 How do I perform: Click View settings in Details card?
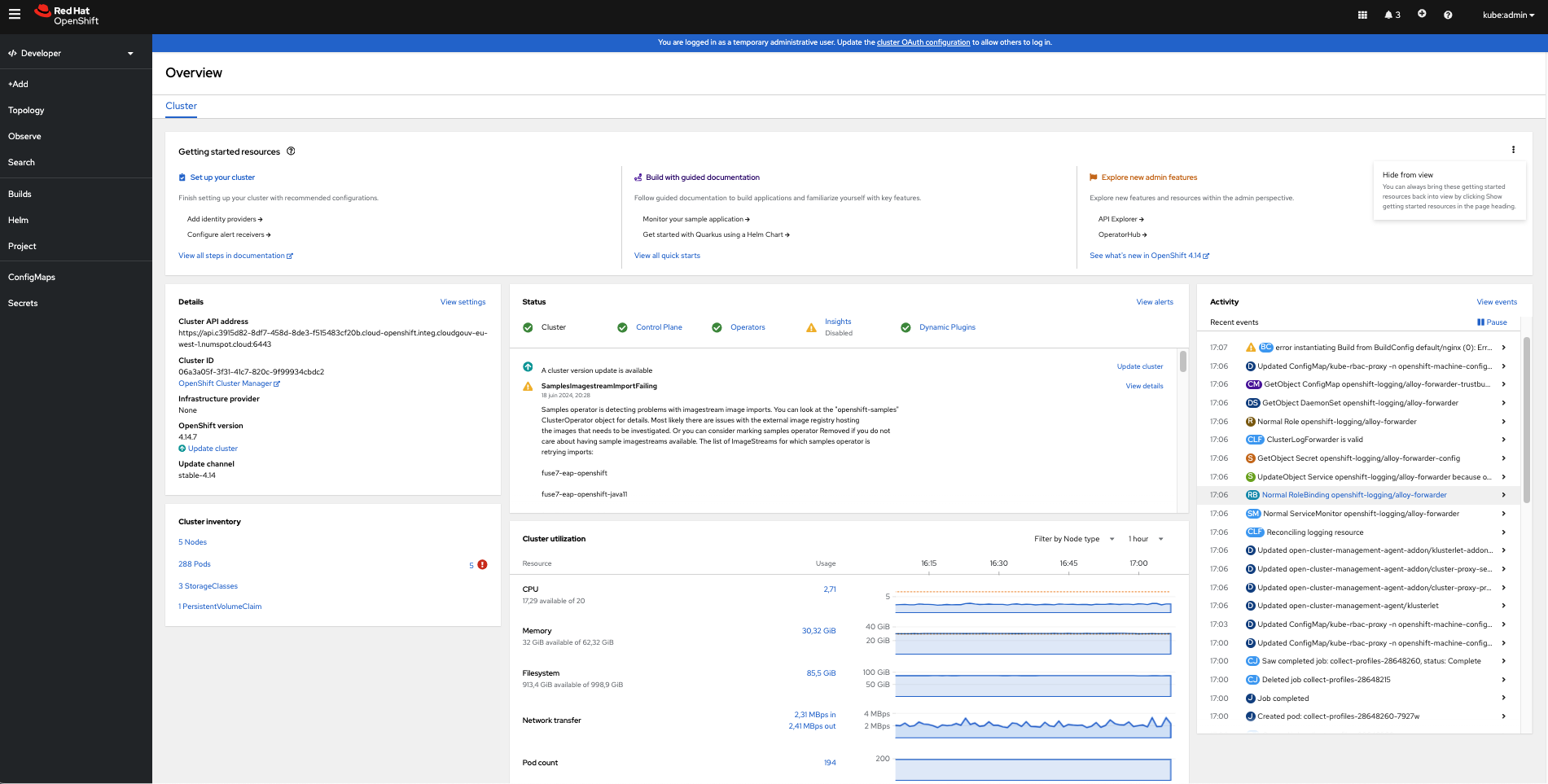[463, 302]
